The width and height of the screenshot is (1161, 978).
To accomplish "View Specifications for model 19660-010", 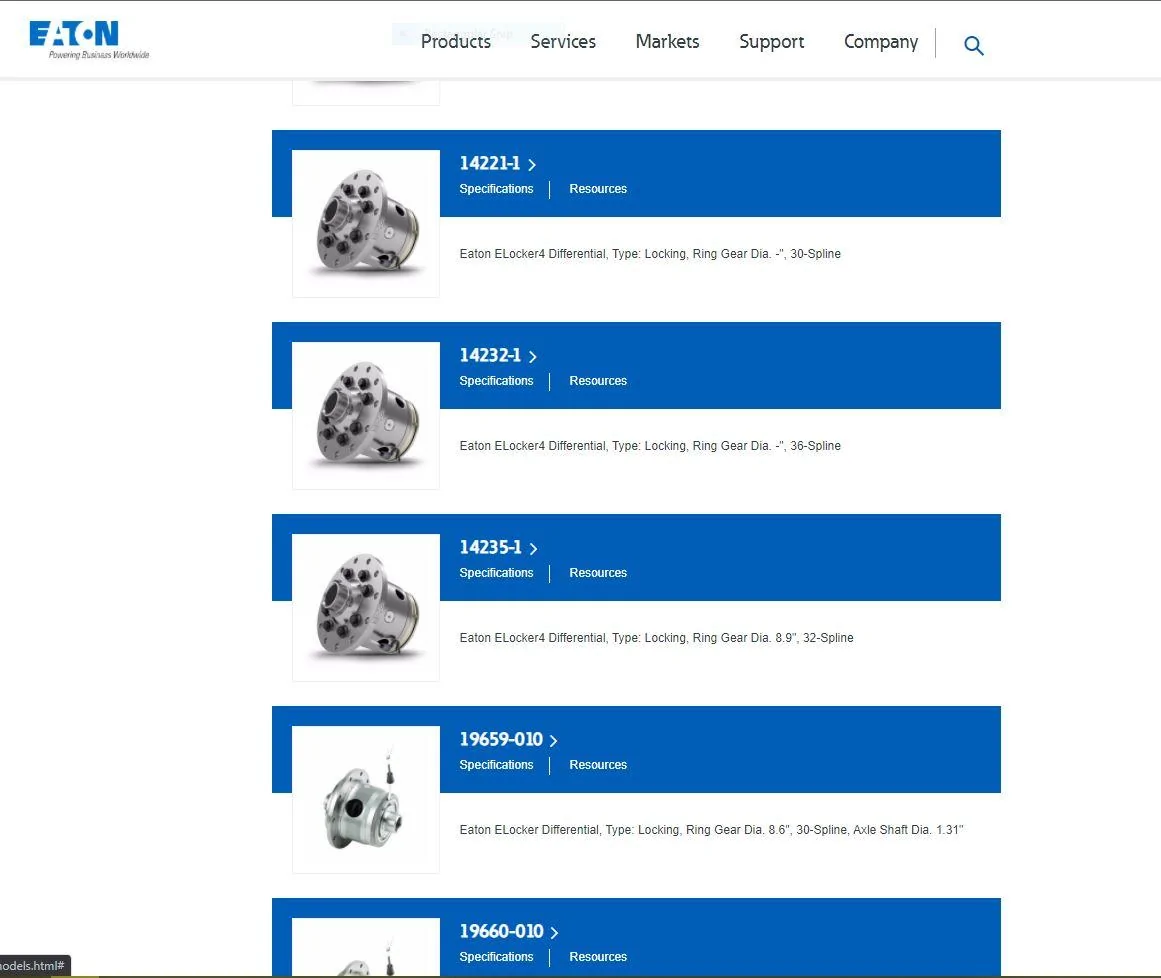I will pos(496,957).
